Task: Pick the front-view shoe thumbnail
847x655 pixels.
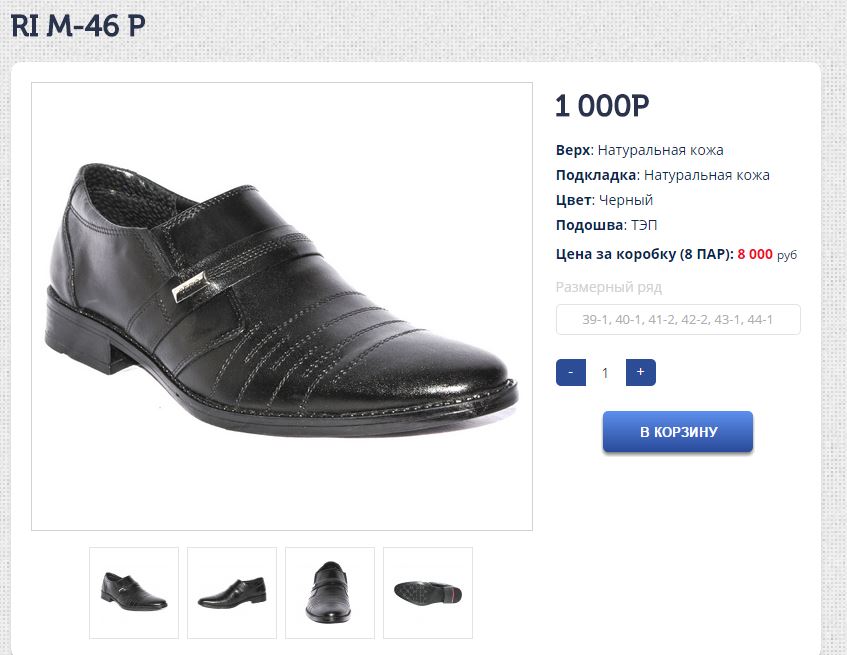Action: click(330, 592)
